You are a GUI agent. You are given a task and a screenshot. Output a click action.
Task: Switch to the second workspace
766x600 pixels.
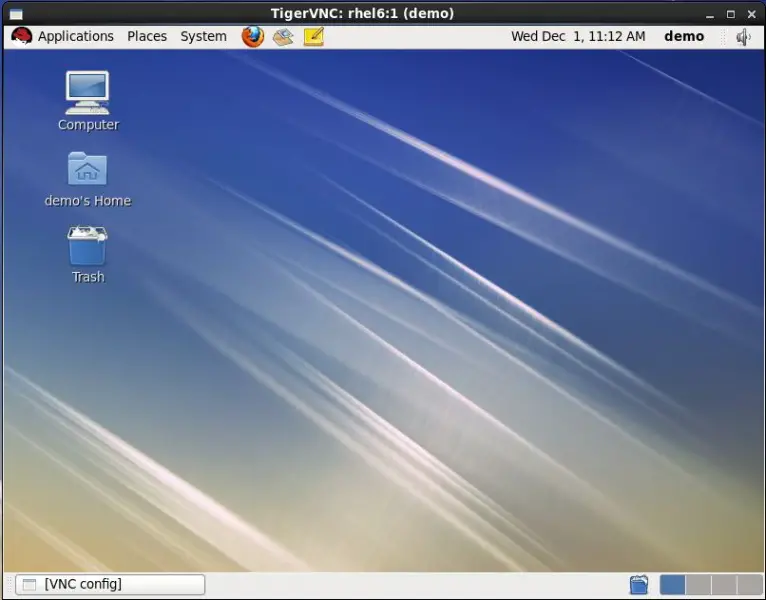click(x=698, y=585)
